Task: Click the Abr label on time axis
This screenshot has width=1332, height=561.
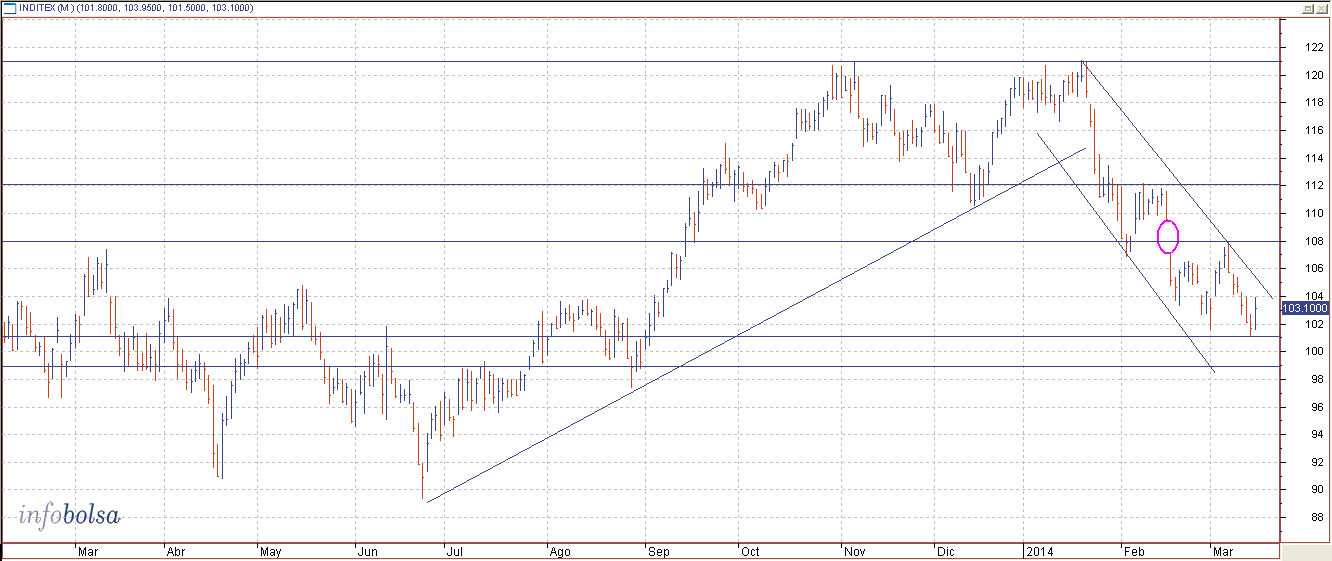Action: coord(175,551)
